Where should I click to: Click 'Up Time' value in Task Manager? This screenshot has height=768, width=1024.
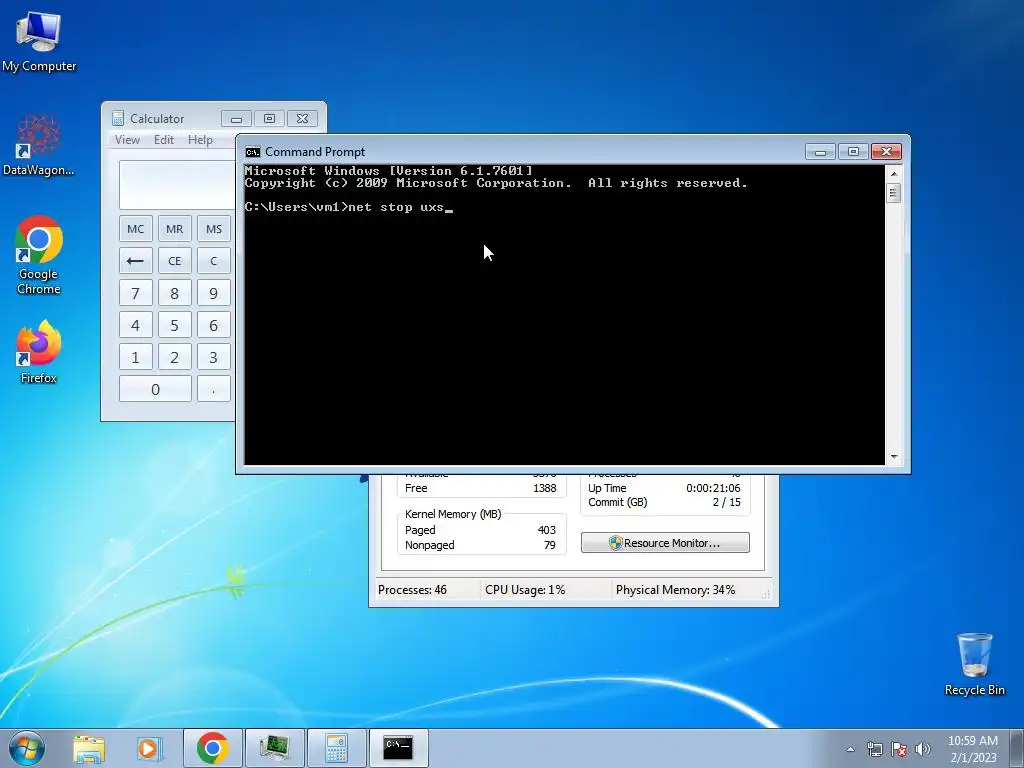click(713, 488)
